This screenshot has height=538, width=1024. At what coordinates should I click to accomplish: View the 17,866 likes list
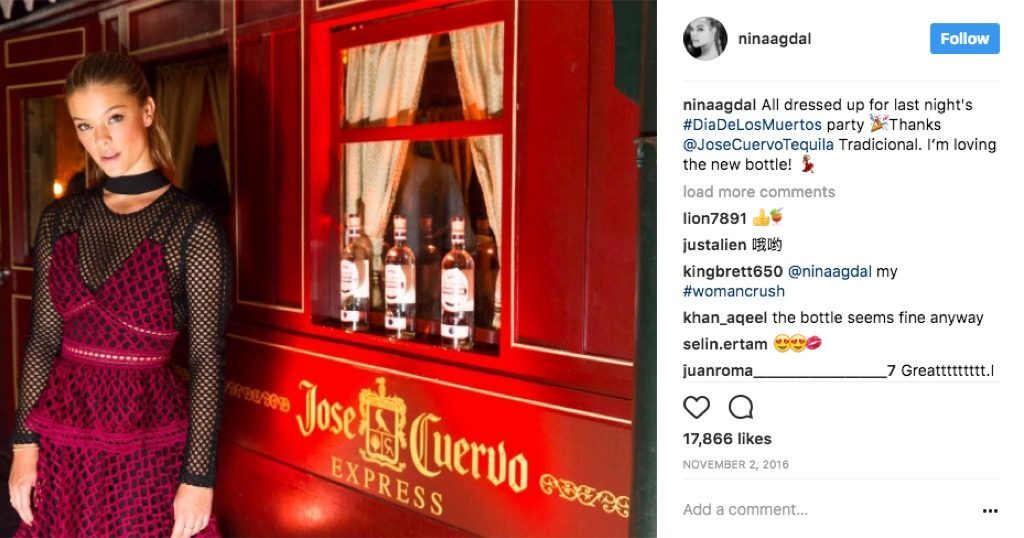[x=727, y=439]
